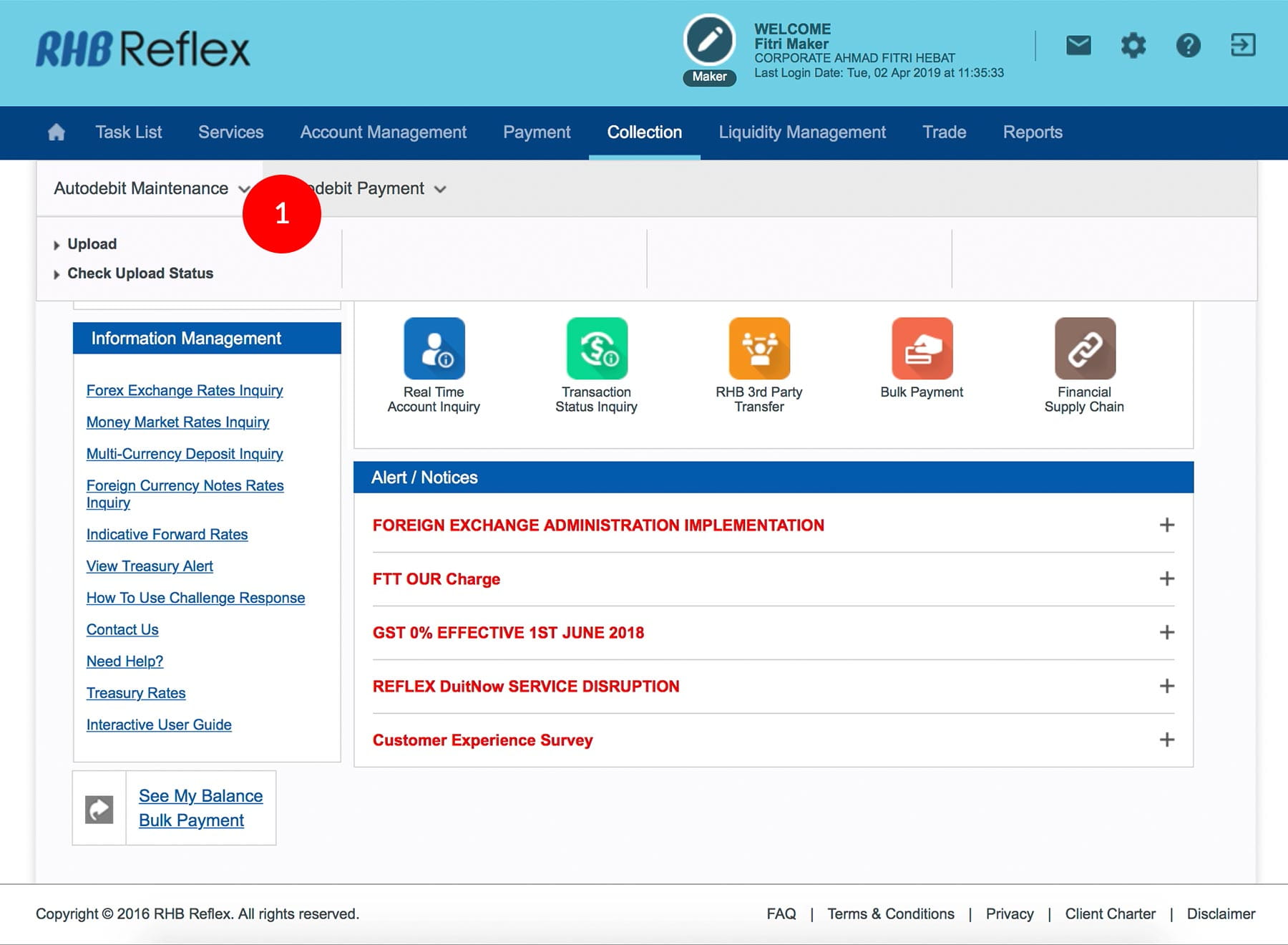Open the mail inbox envelope icon
1288x945 pixels.
tap(1078, 46)
